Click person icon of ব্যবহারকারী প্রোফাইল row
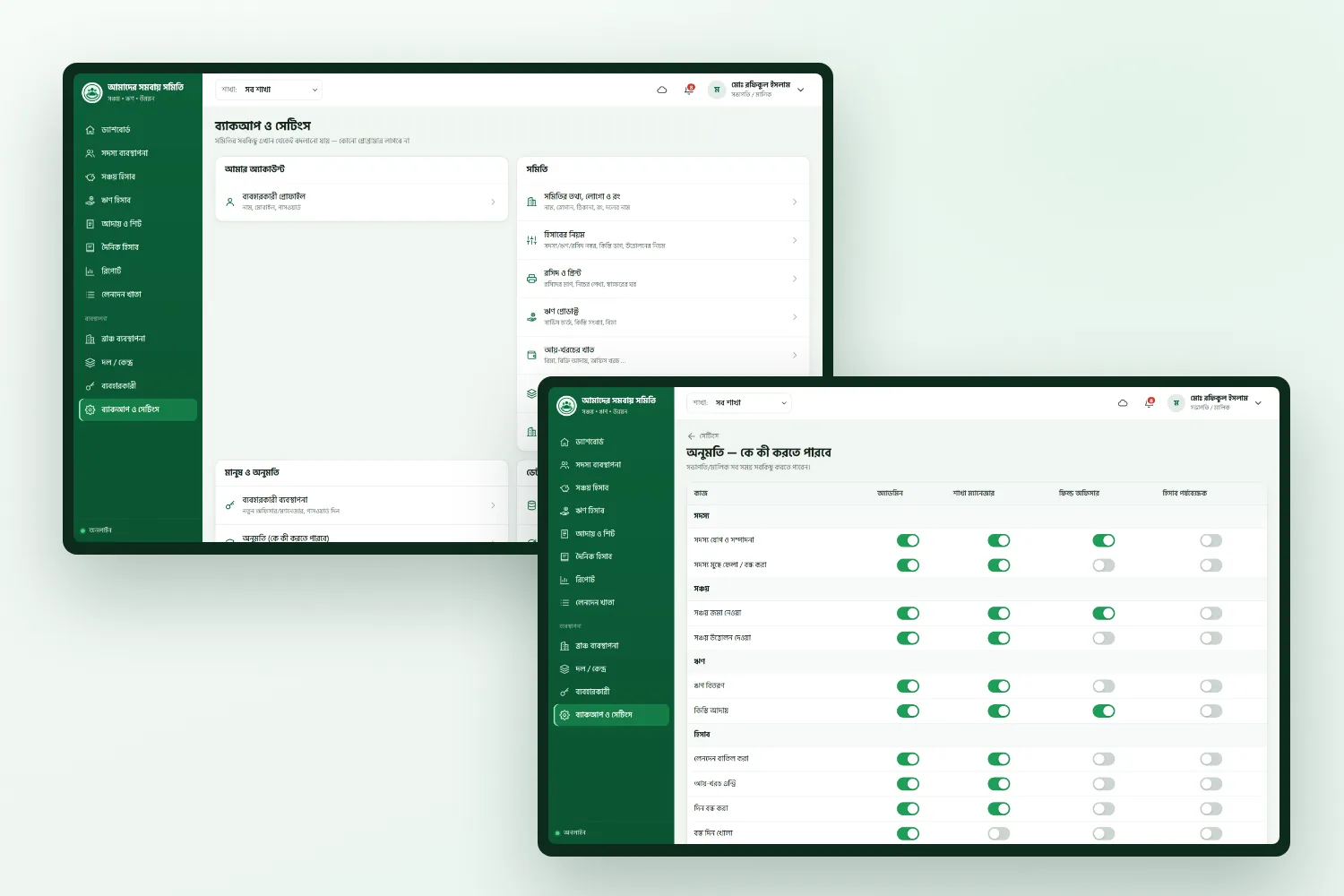This screenshot has height=896, width=1344. 230,202
